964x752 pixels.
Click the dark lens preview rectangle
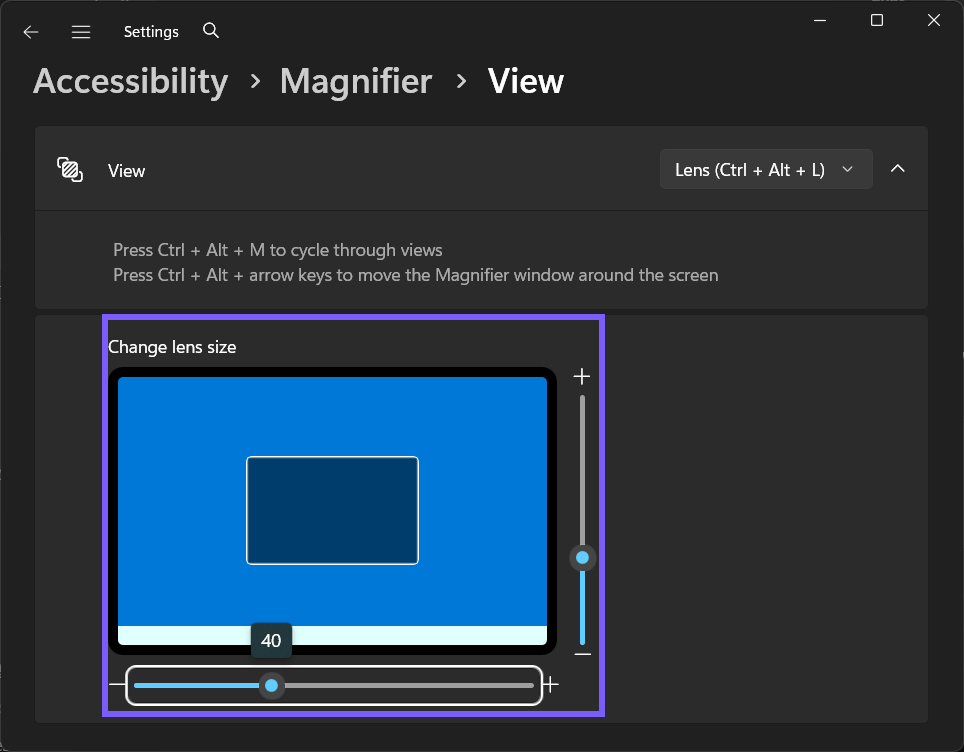(x=333, y=510)
